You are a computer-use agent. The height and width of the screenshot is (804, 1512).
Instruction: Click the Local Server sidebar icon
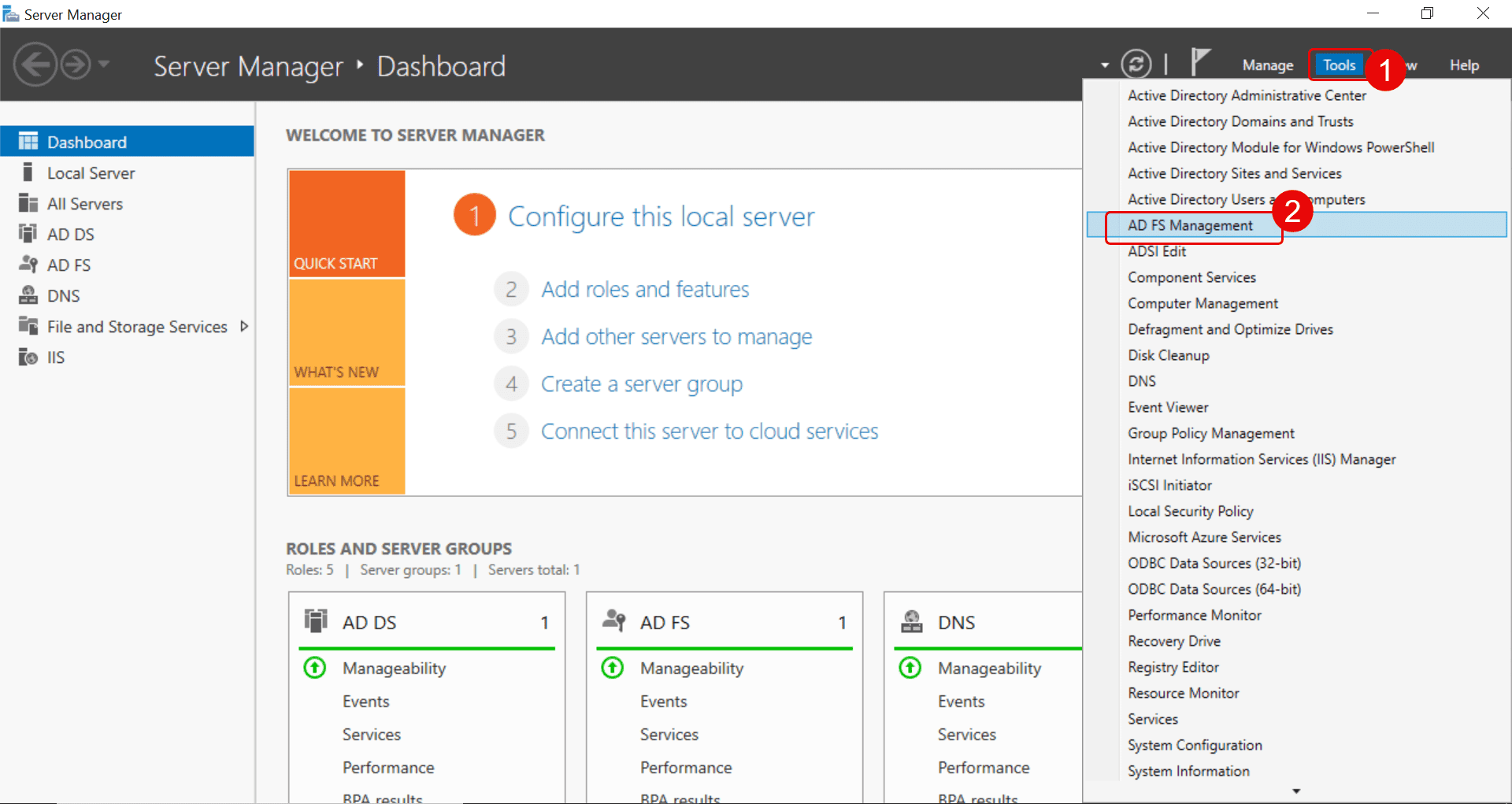point(28,172)
